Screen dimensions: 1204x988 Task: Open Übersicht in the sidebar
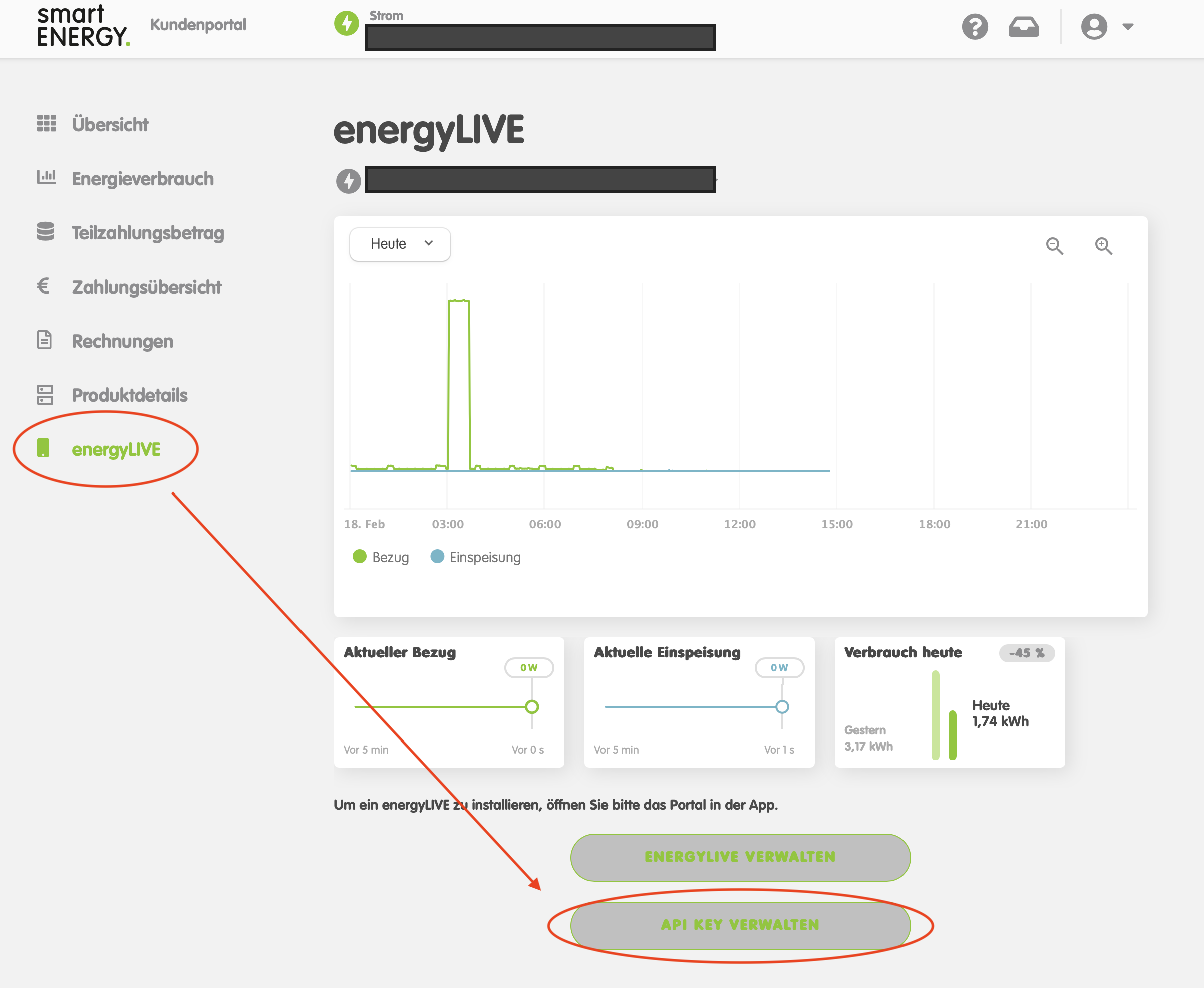click(x=110, y=124)
